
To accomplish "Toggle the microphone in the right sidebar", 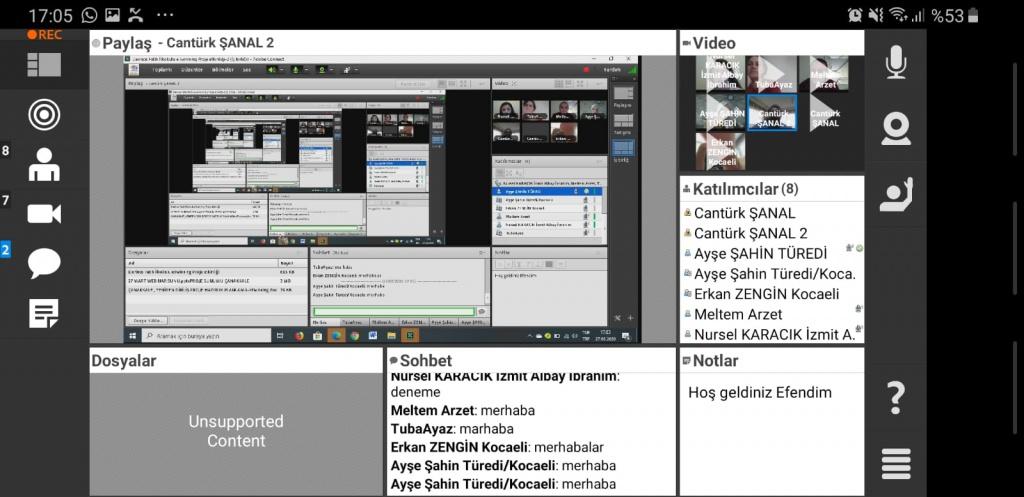I will point(896,62).
